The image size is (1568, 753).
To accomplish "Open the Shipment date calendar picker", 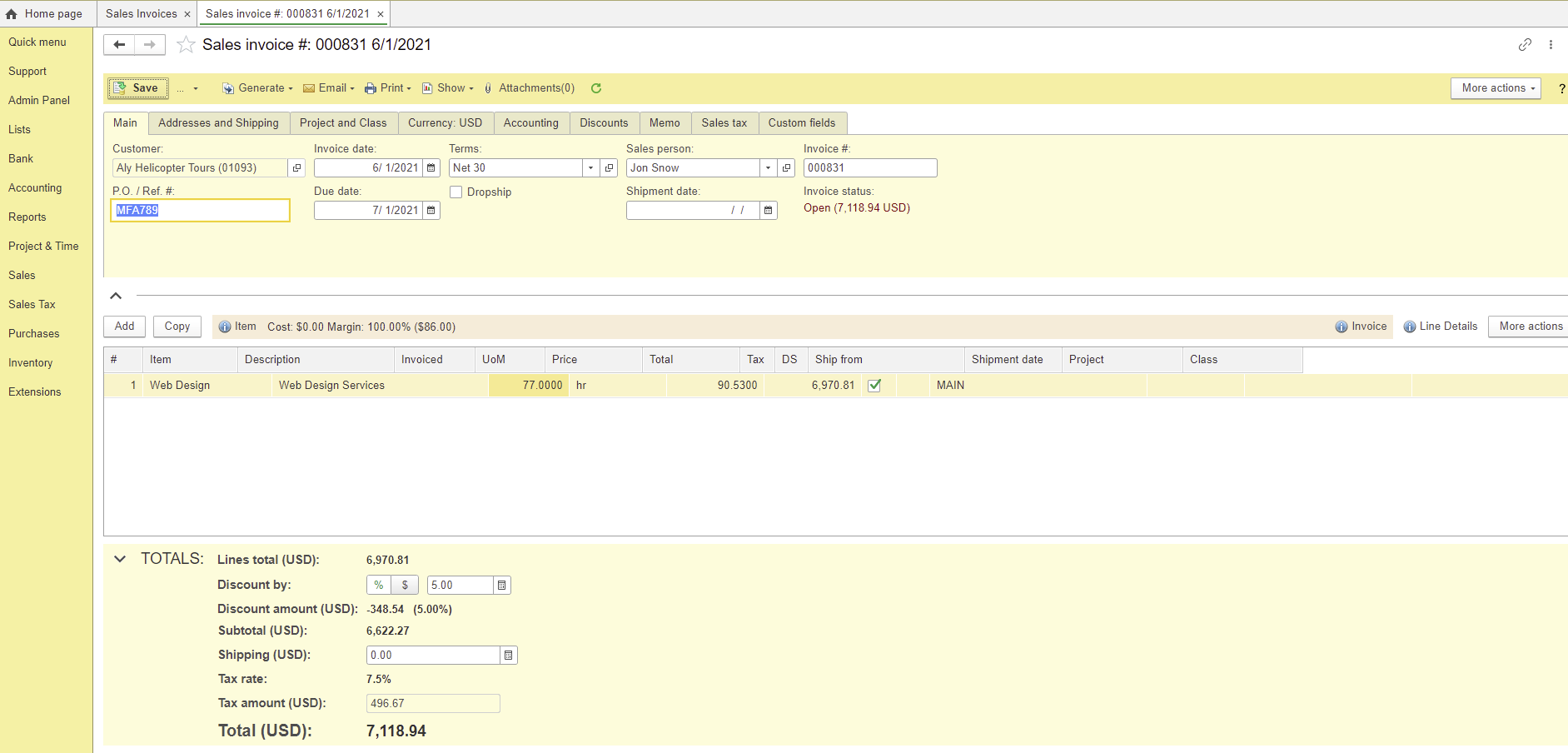I will [769, 211].
